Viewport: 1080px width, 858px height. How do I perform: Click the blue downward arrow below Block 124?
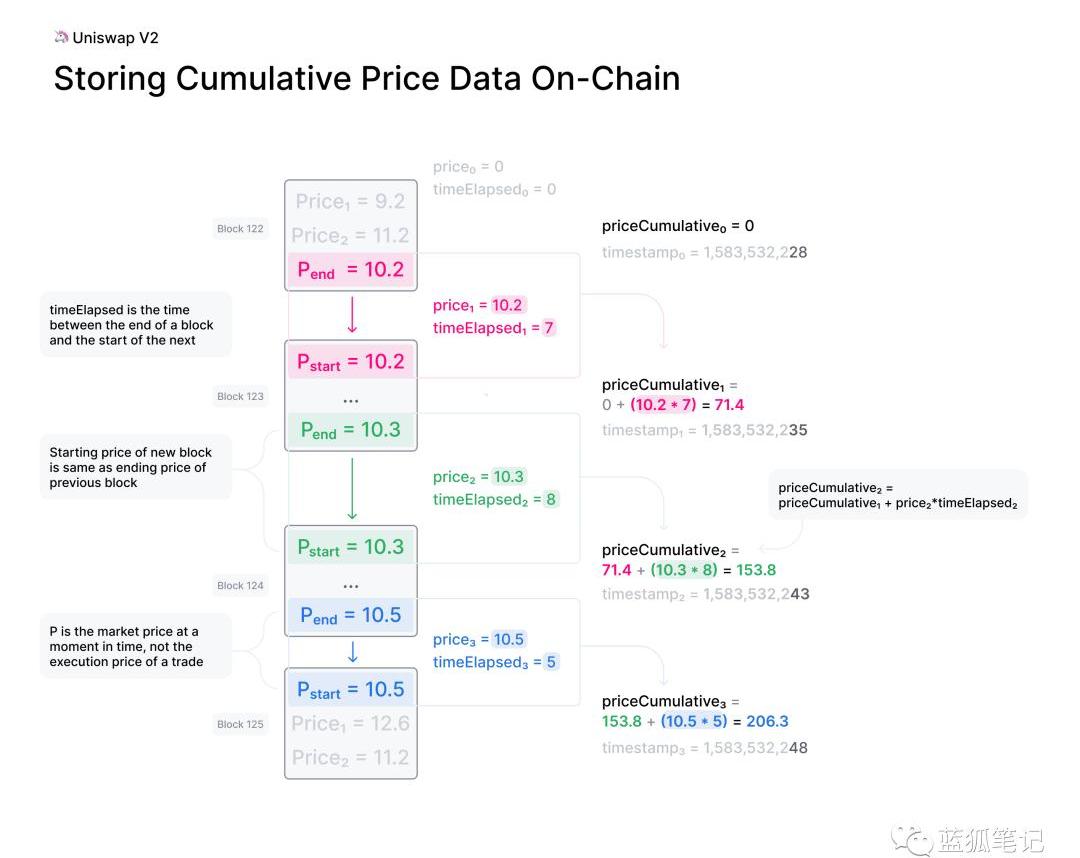[352, 652]
